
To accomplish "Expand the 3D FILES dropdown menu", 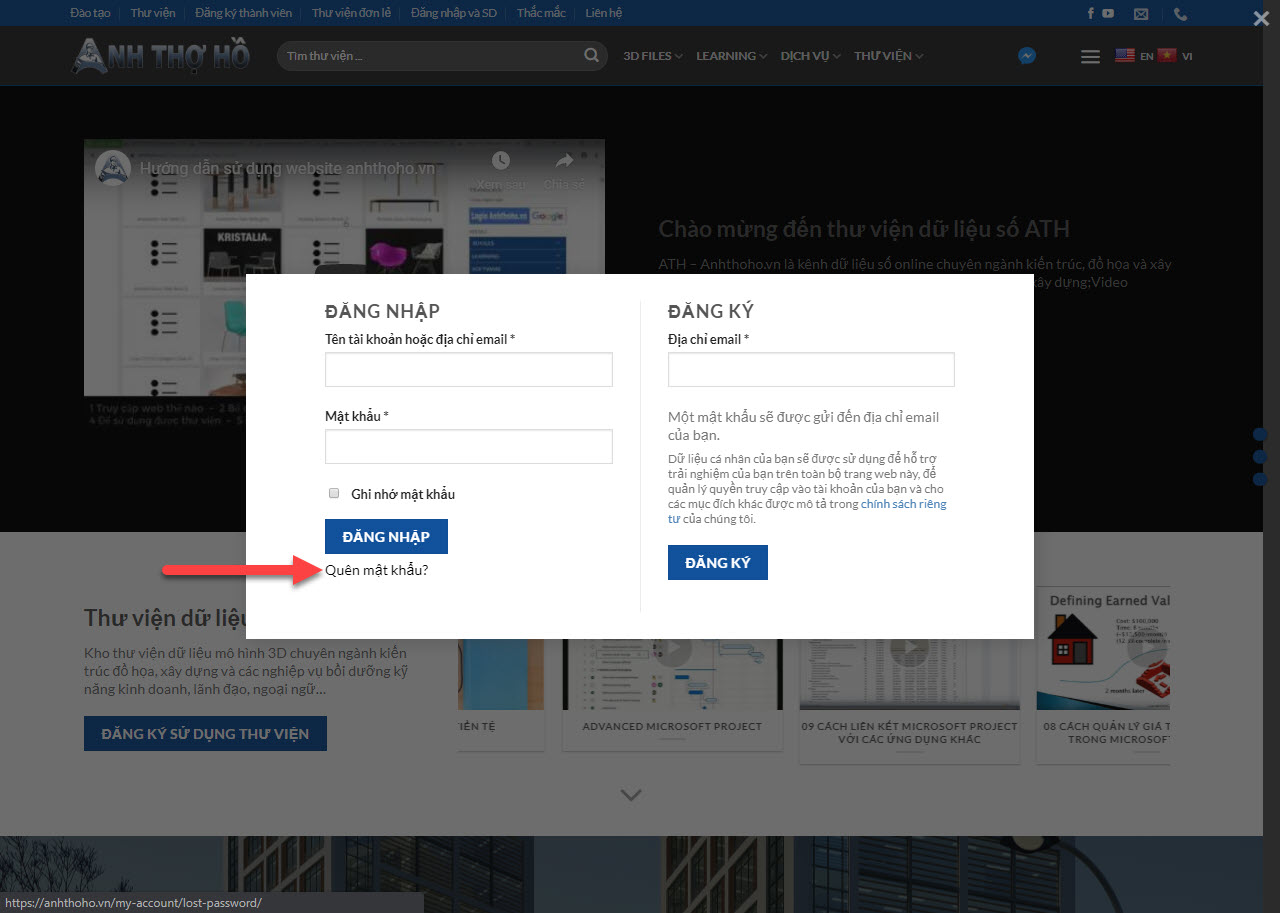I will (x=652, y=56).
